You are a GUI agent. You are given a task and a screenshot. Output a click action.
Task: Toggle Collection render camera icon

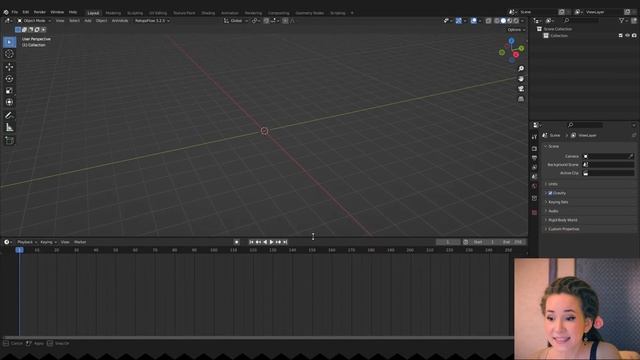[x=634, y=36]
